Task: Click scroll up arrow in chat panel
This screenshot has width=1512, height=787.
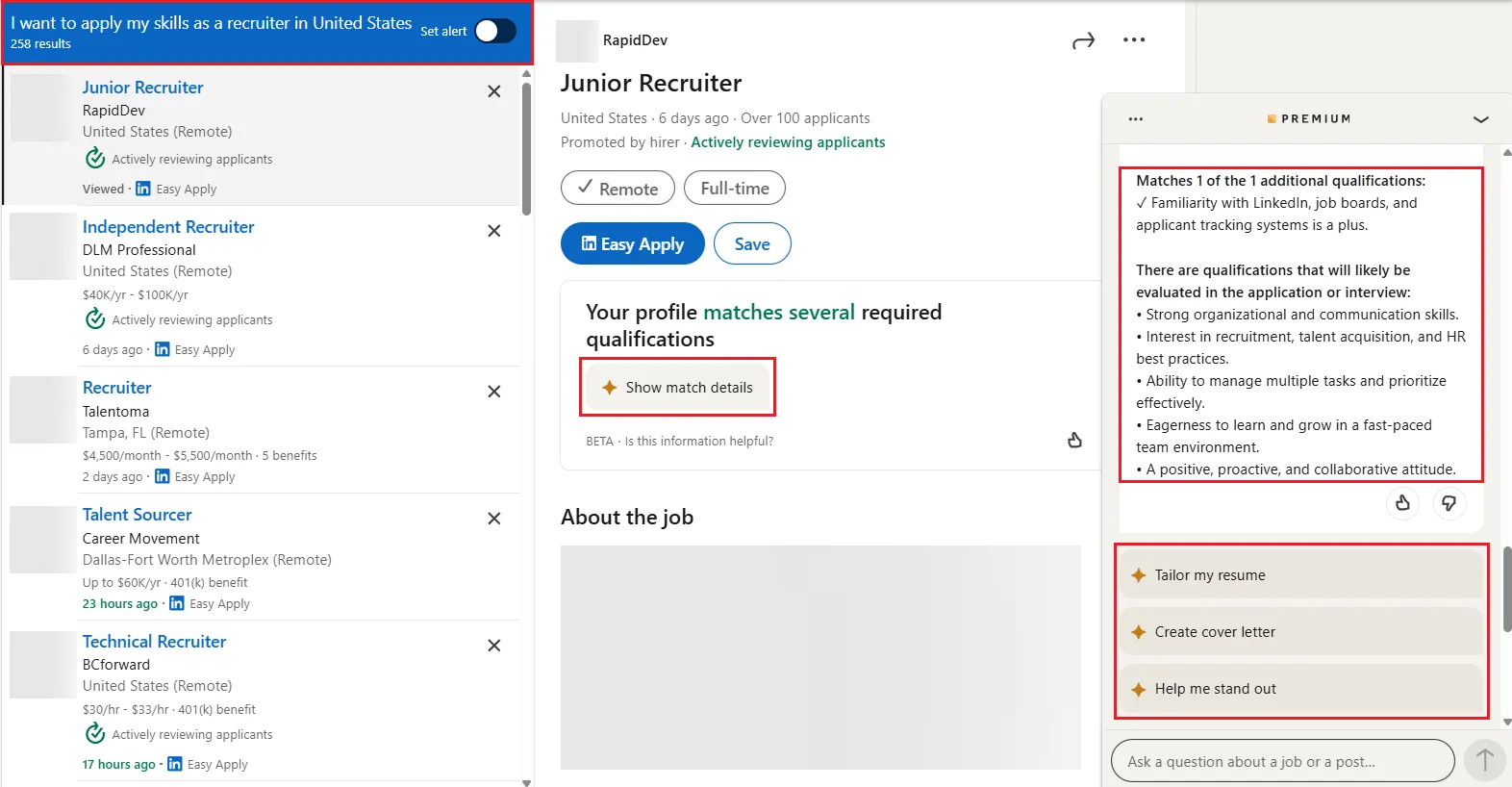Action: 1507,152
